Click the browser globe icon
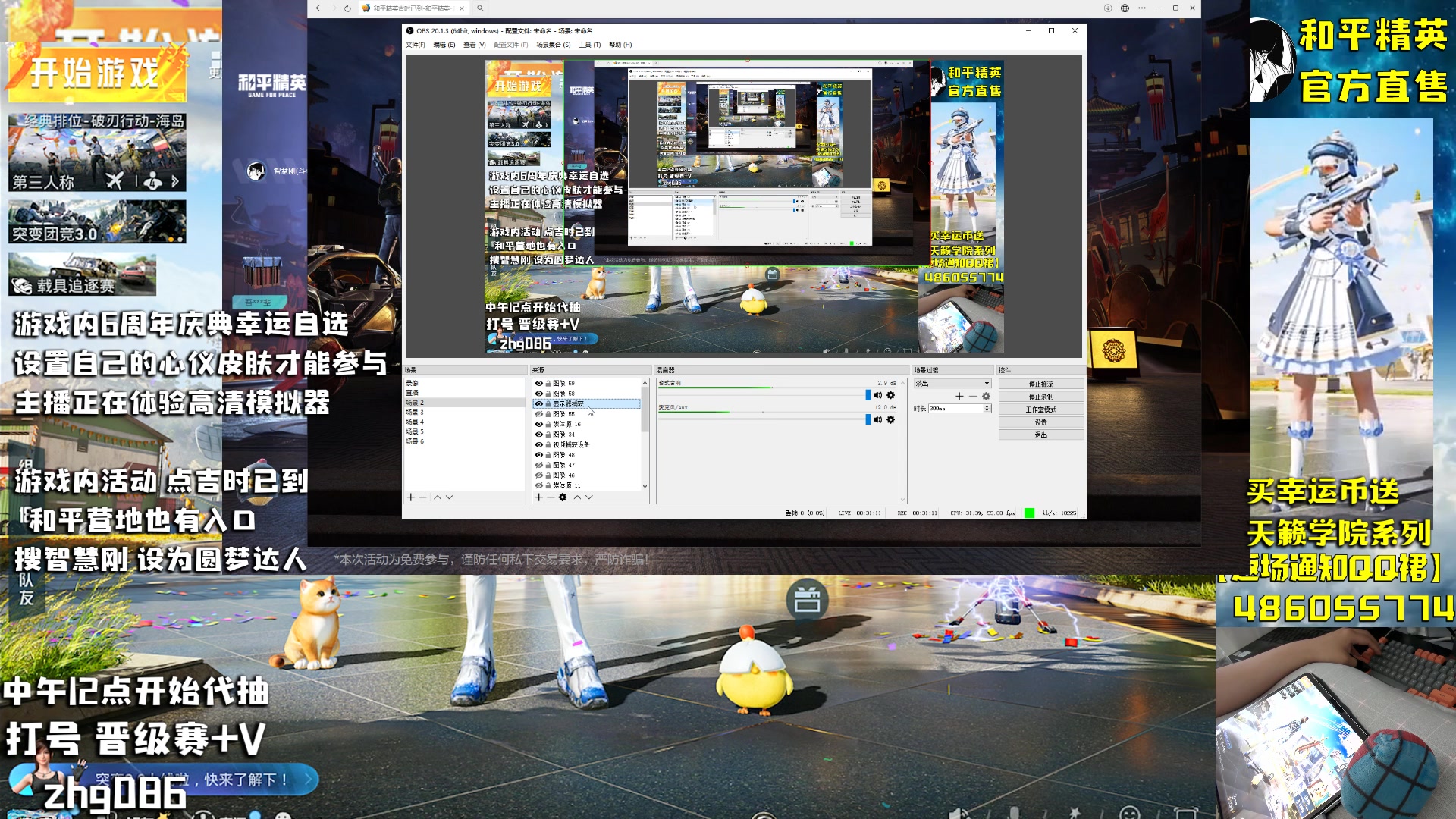Image resolution: width=1456 pixels, height=819 pixels. (1125, 8)
